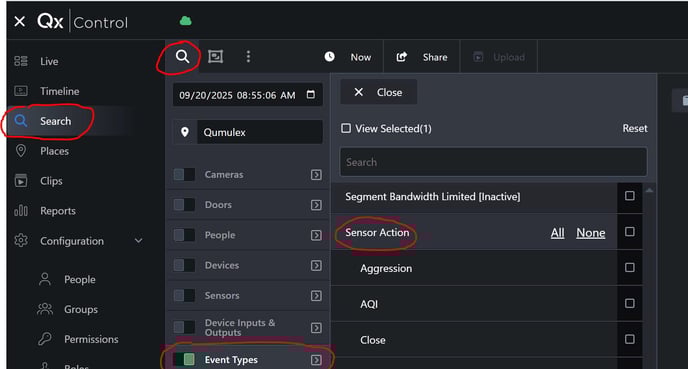Expand the Doors filter arrow
The width and height of the screenshot is (688, 369).
tap(316, 205)
